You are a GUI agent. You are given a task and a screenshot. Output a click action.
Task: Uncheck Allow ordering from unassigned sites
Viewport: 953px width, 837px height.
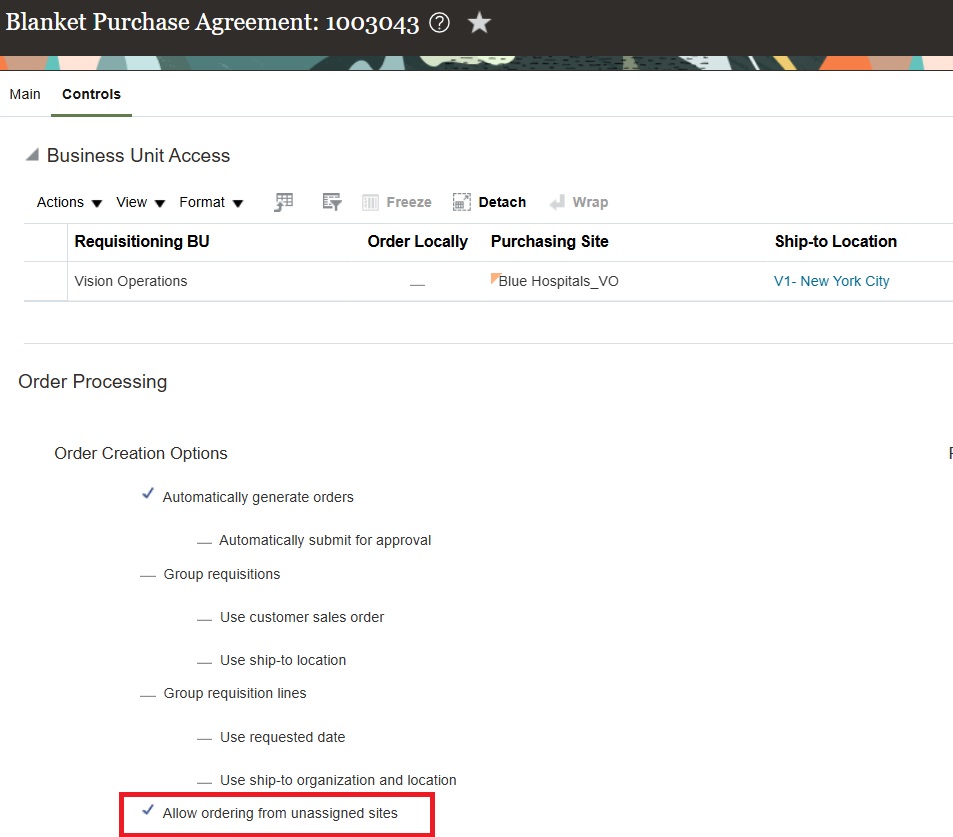point(148,813)
